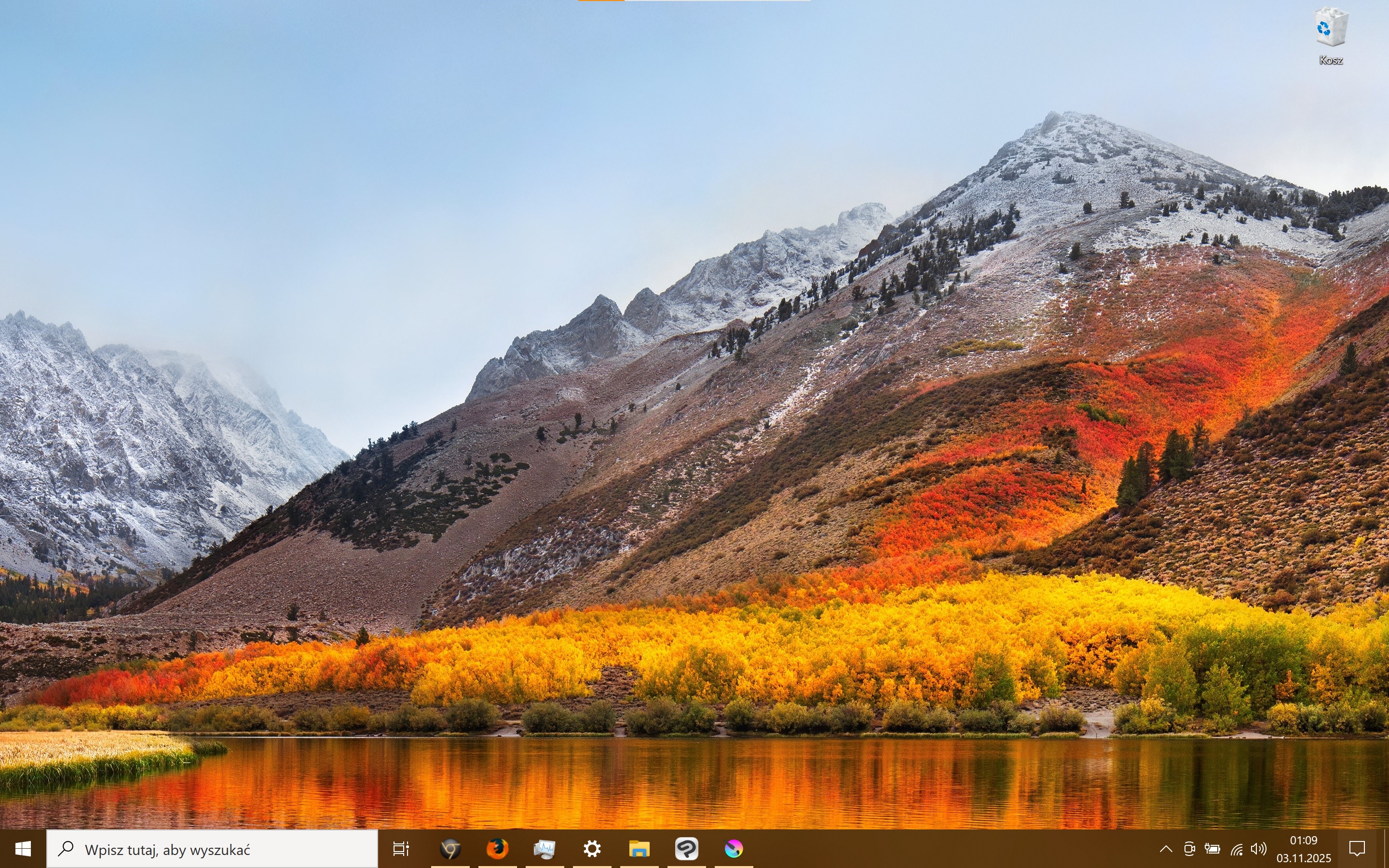
Task: Open the clock and calendar flyout
Action: (x=1304, y=849)
